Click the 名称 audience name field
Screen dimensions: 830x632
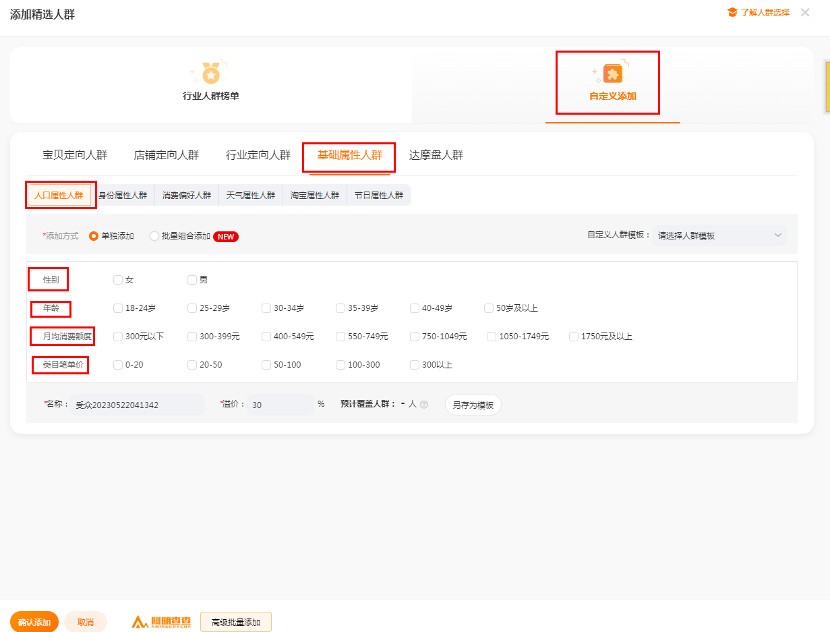(136, 405)
